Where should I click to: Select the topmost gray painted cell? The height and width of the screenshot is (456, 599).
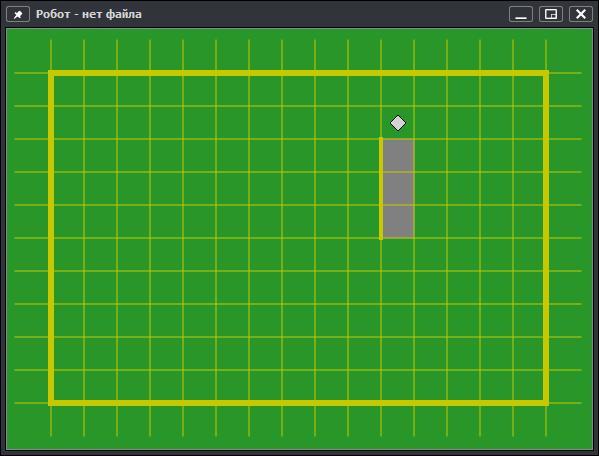(x=398, y=156)
